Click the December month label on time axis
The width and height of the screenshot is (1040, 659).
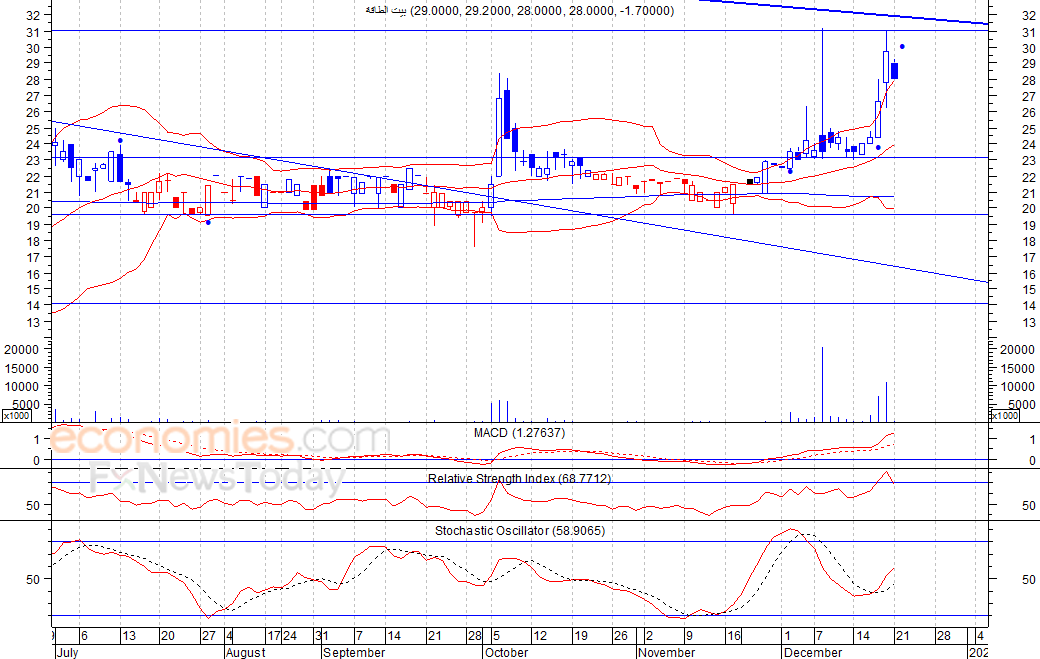point(813,652)
